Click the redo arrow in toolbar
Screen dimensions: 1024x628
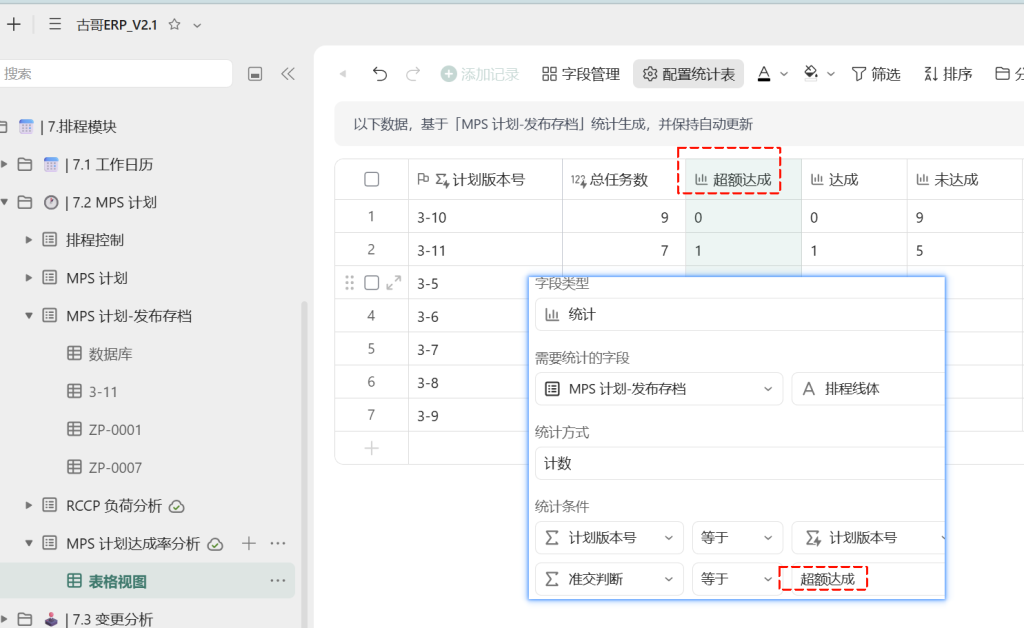(x=413, y=74)
